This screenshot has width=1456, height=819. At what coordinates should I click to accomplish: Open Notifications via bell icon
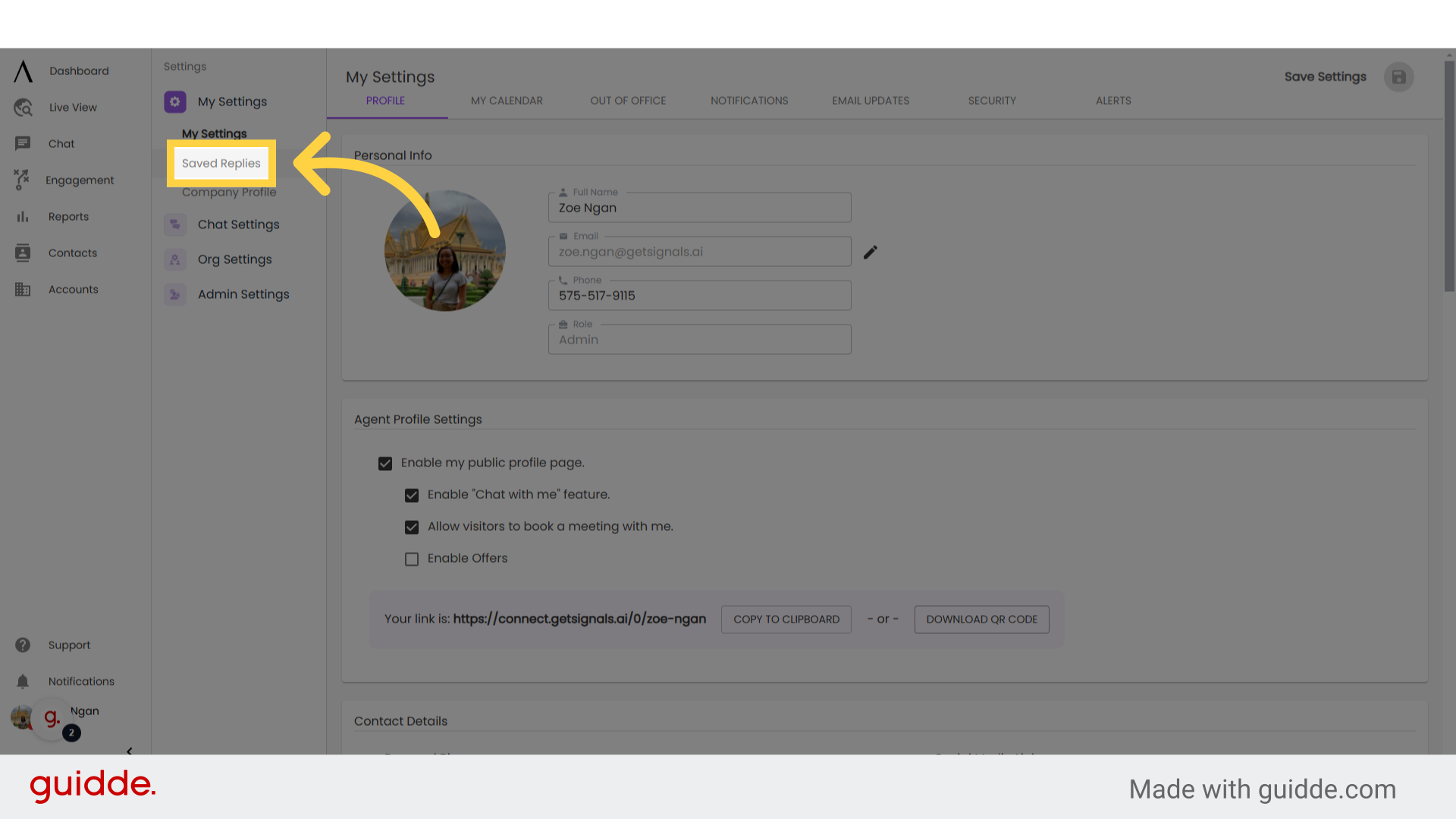click(x=23, y=681)
